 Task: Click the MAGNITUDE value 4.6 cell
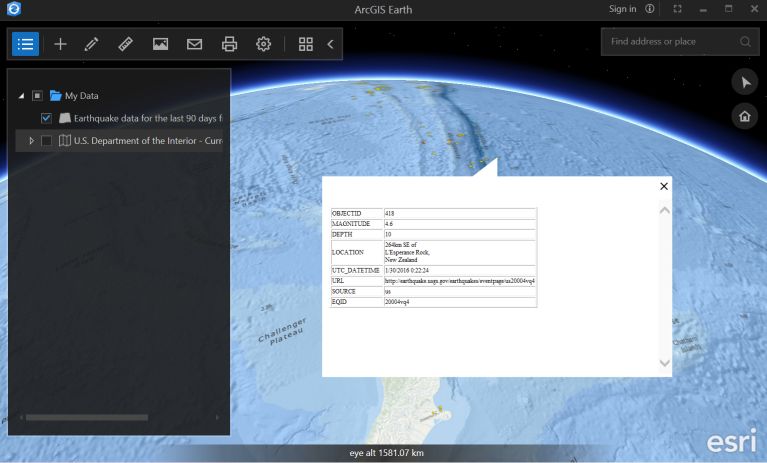(x=460, y=224)
